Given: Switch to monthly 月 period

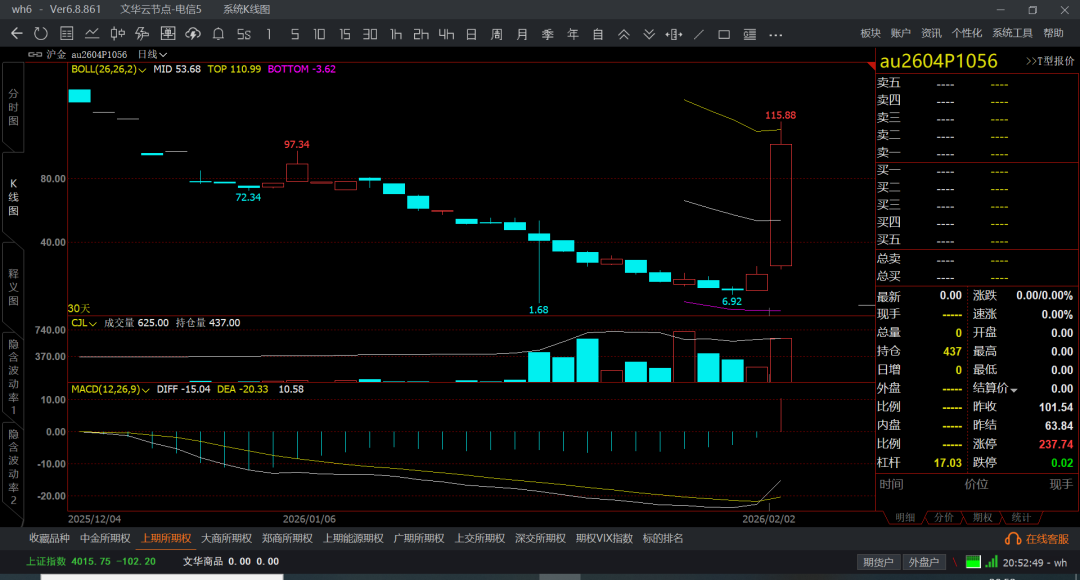Looking at the screenshot, I should pos(522,34).
